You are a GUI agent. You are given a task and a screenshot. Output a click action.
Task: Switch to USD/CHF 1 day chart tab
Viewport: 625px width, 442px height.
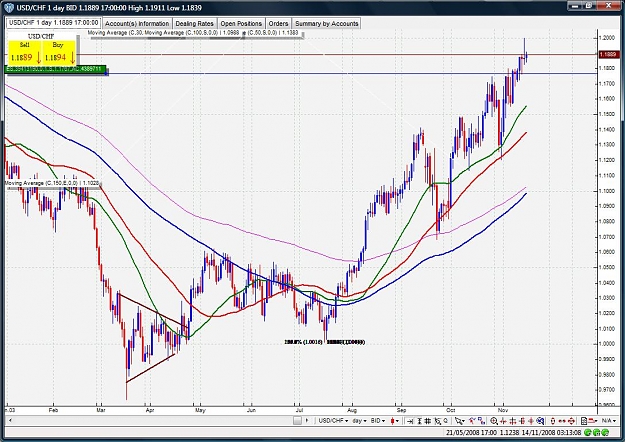coord(53,23)
